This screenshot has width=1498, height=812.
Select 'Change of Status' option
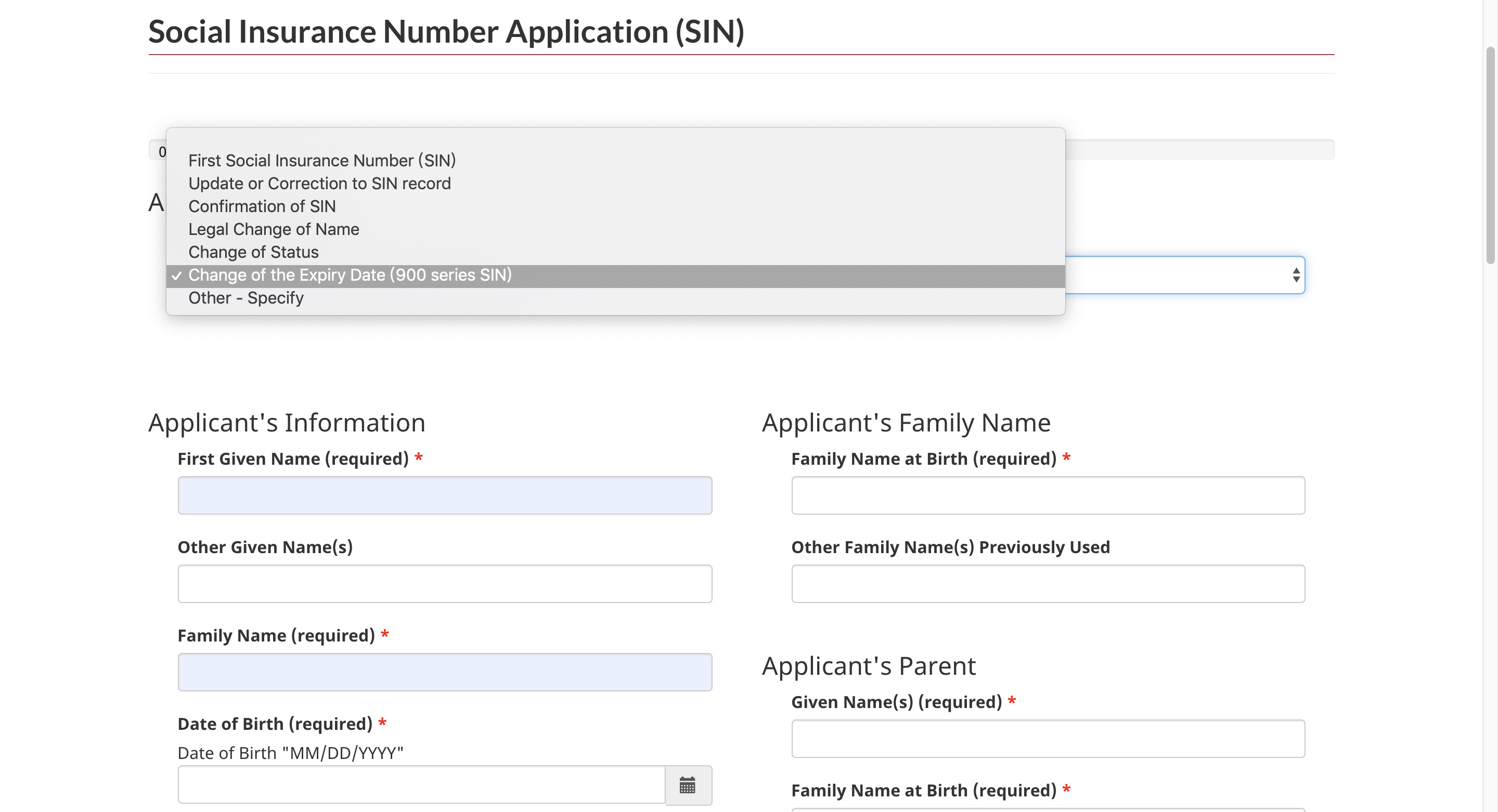pos(615,252)
